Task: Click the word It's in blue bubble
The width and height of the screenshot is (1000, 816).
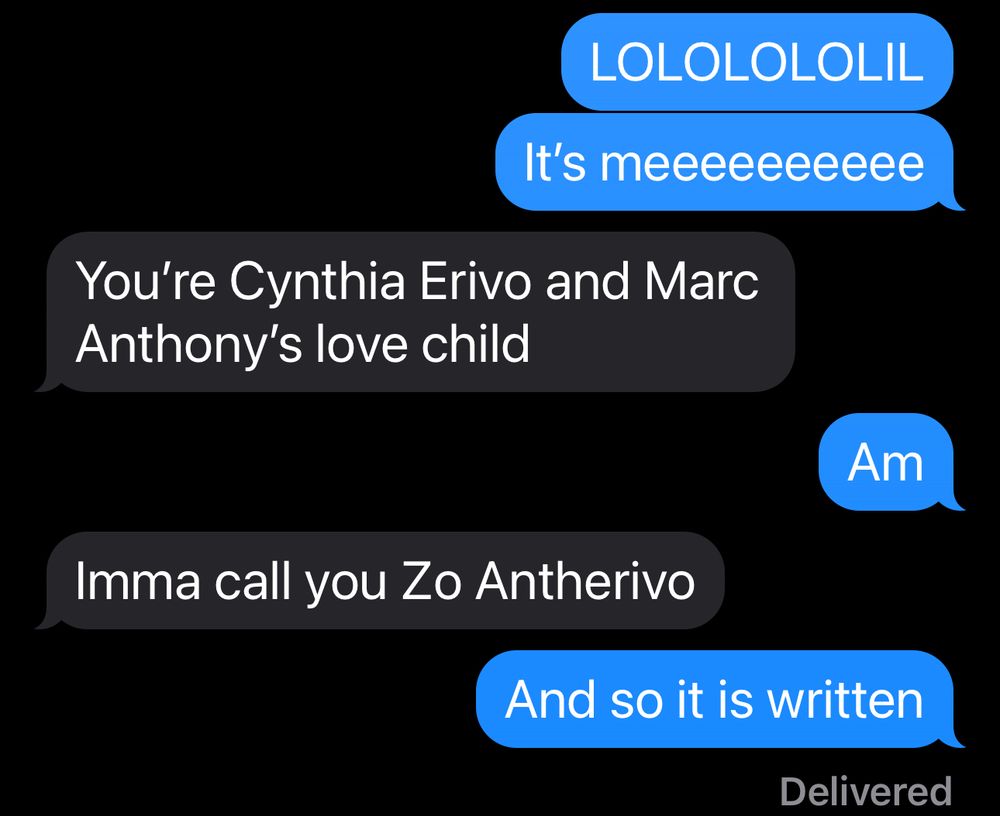Action: point(554,162)
